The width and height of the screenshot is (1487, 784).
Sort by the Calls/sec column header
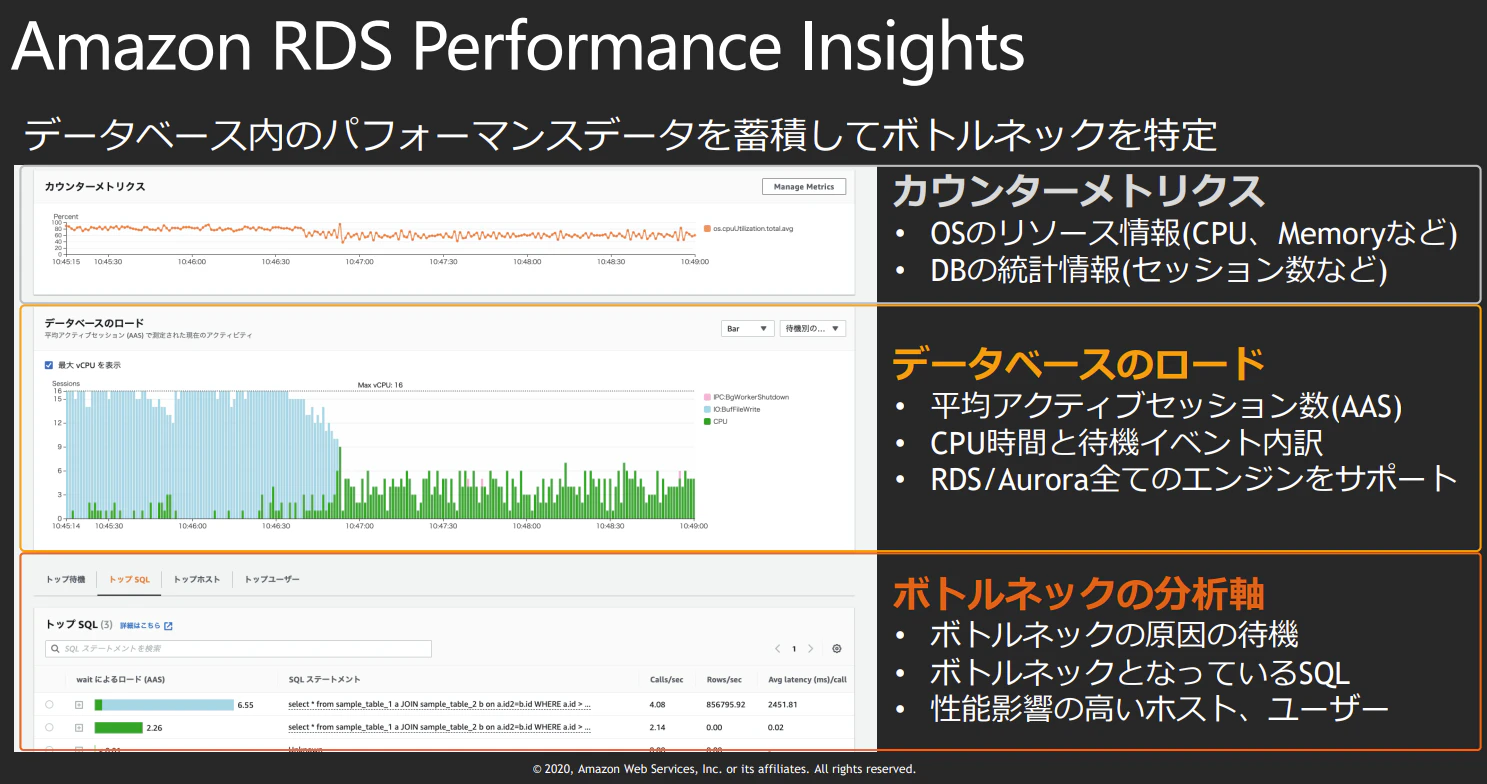pyautogui.click(x=667, y=680)
